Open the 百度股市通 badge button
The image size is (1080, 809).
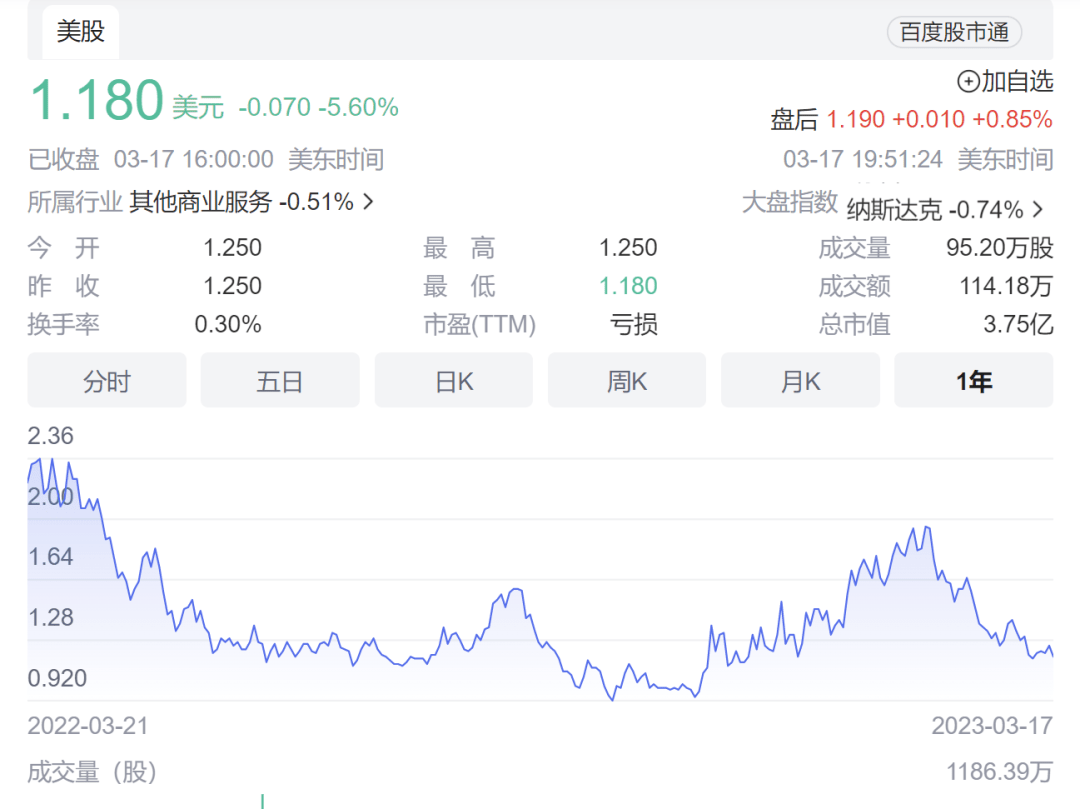(x=954, y=32)
